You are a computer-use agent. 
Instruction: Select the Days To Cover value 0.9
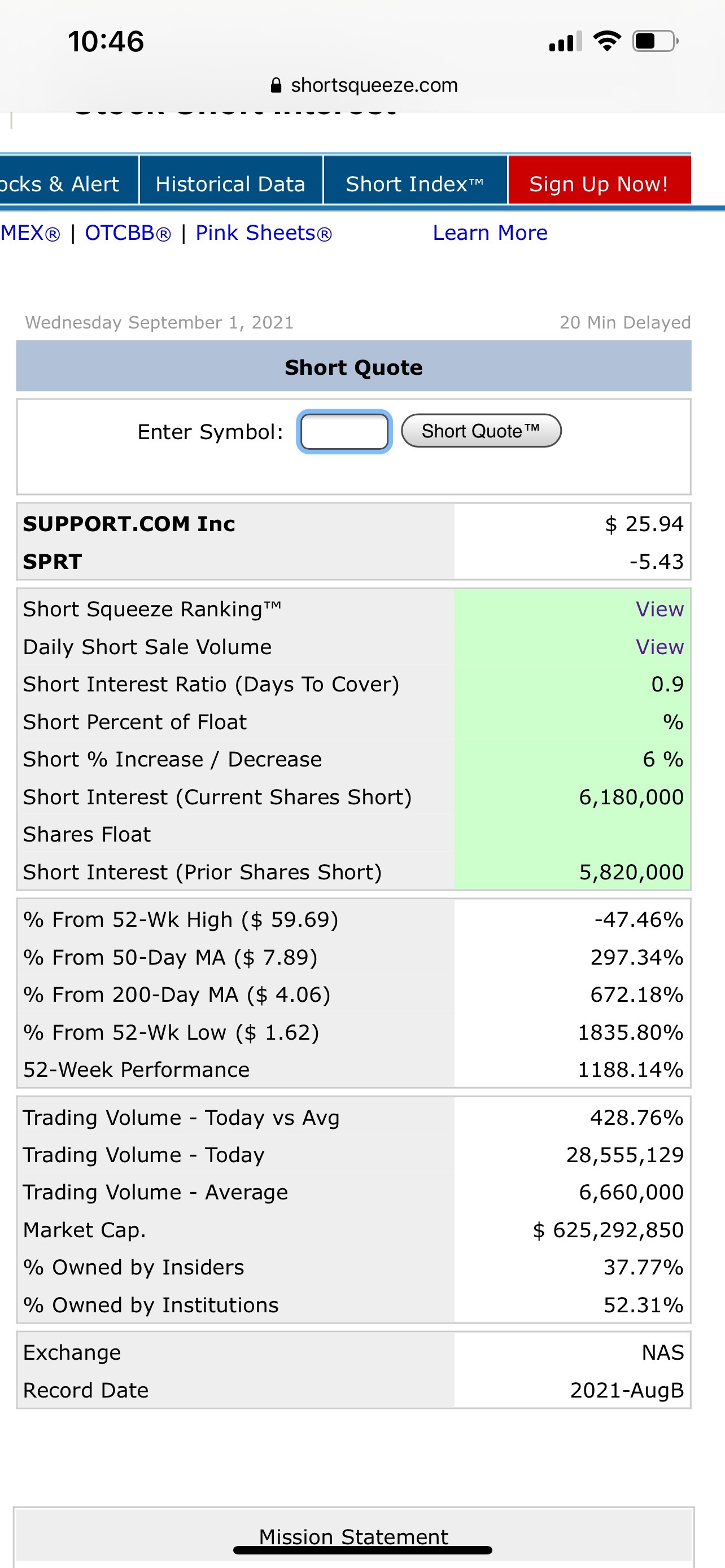pyautogui.click(x=667, y=685)
